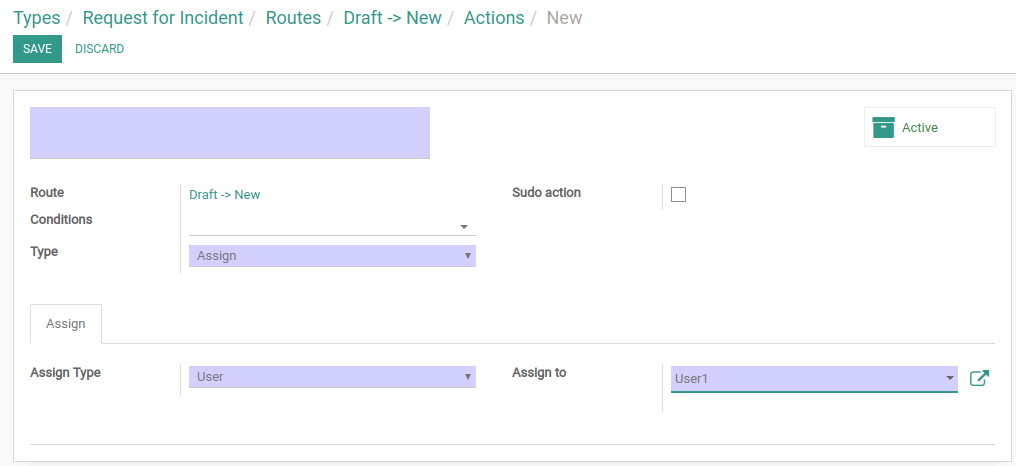Focus the empty action name field
This screenshot has width=1016, height=466.
point(230,133)
